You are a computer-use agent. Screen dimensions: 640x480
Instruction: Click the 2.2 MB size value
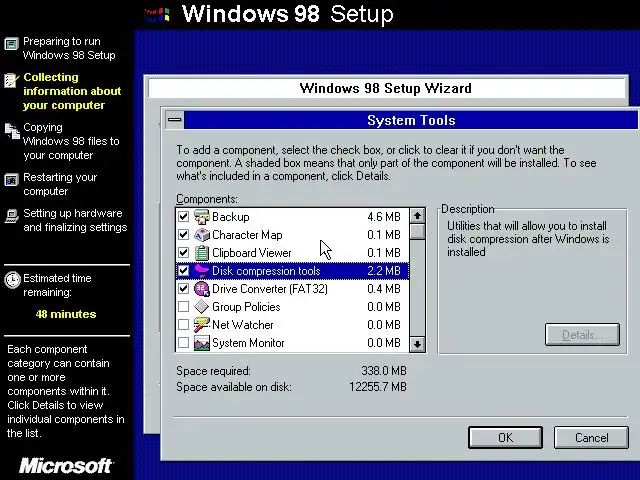384,271
